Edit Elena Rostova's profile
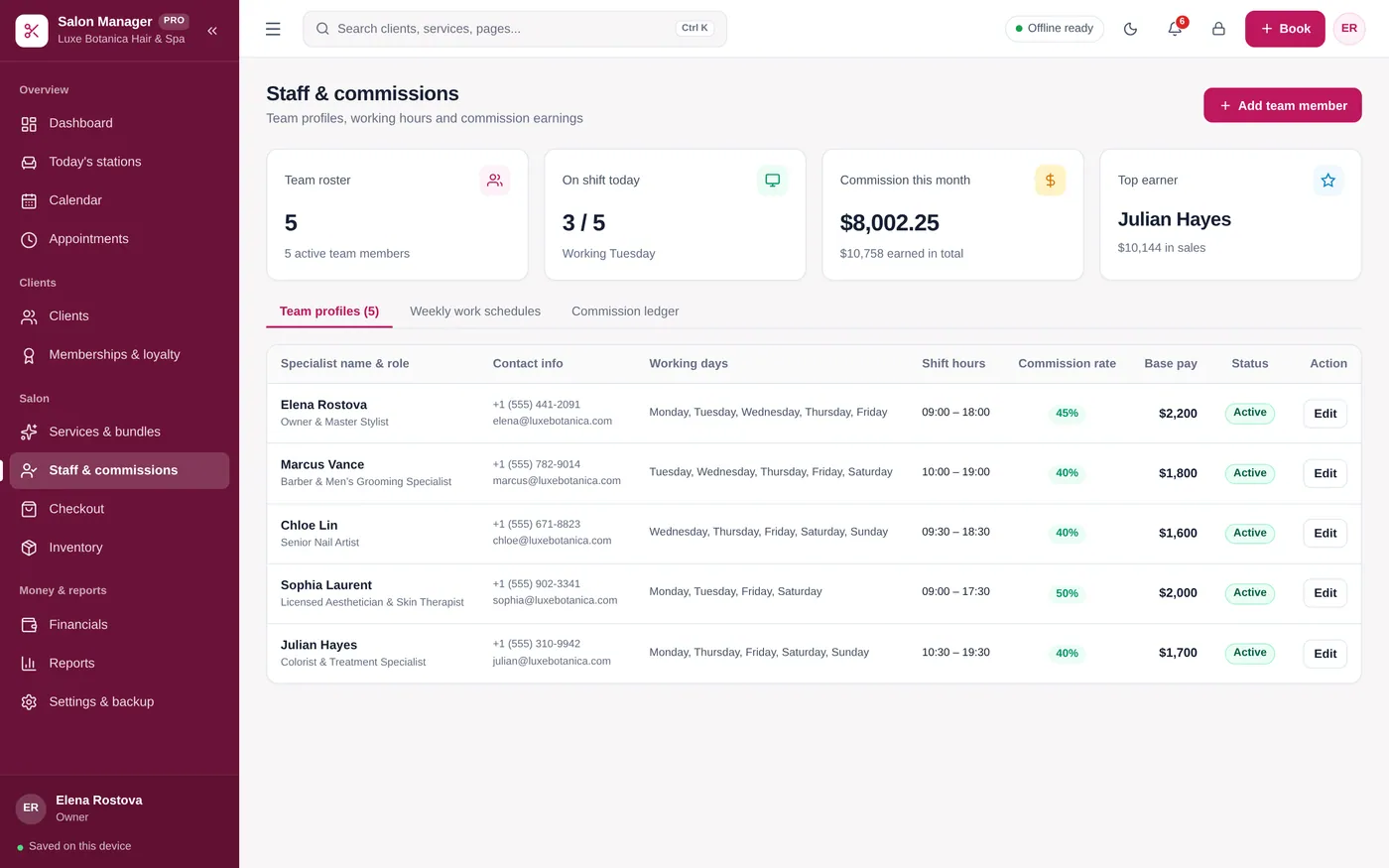Viewport: 1389px width, 868px height. (1326, 414)
